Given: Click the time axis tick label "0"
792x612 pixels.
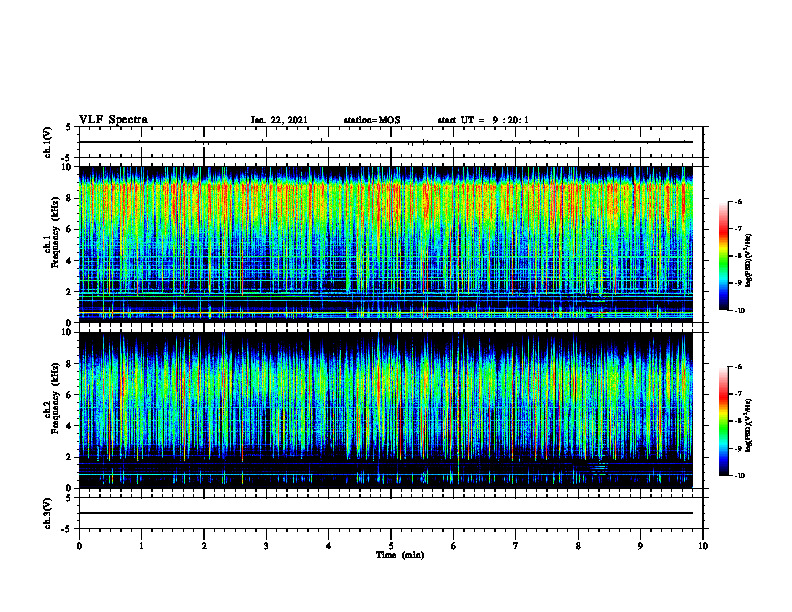Looking at the screenshot, I should point(79,546).
